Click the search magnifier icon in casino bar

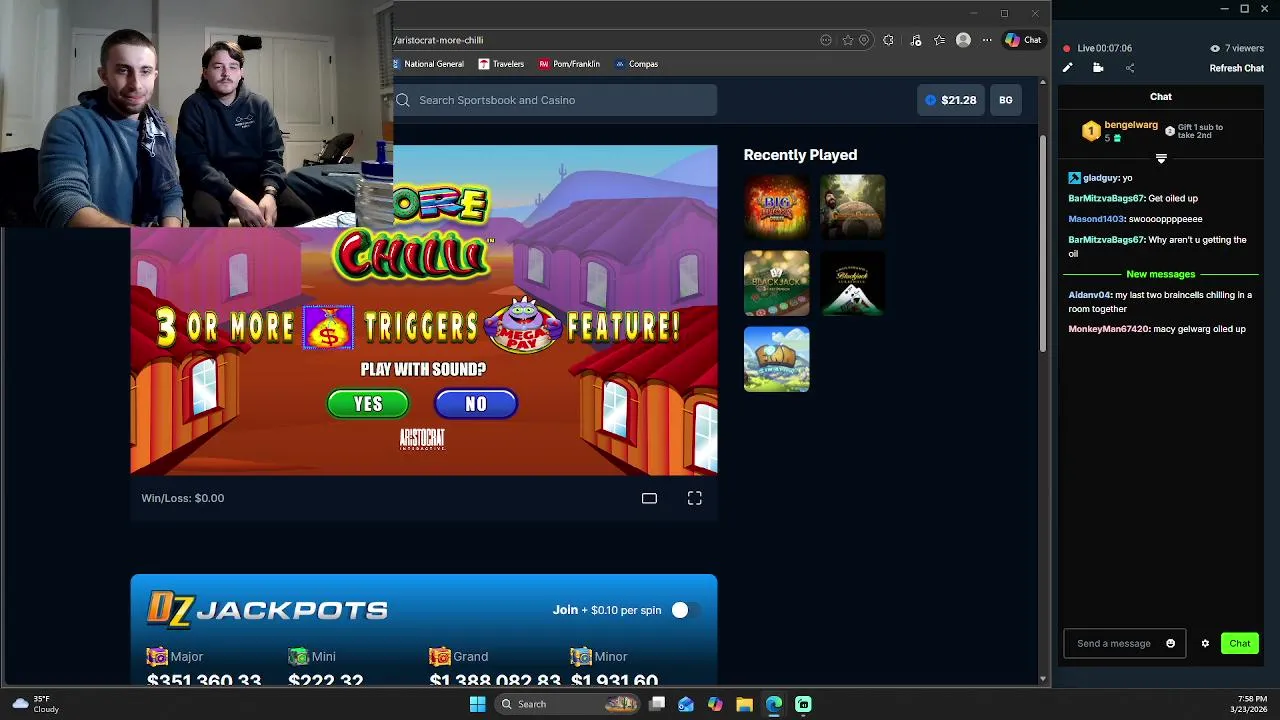tap(403, 100)
